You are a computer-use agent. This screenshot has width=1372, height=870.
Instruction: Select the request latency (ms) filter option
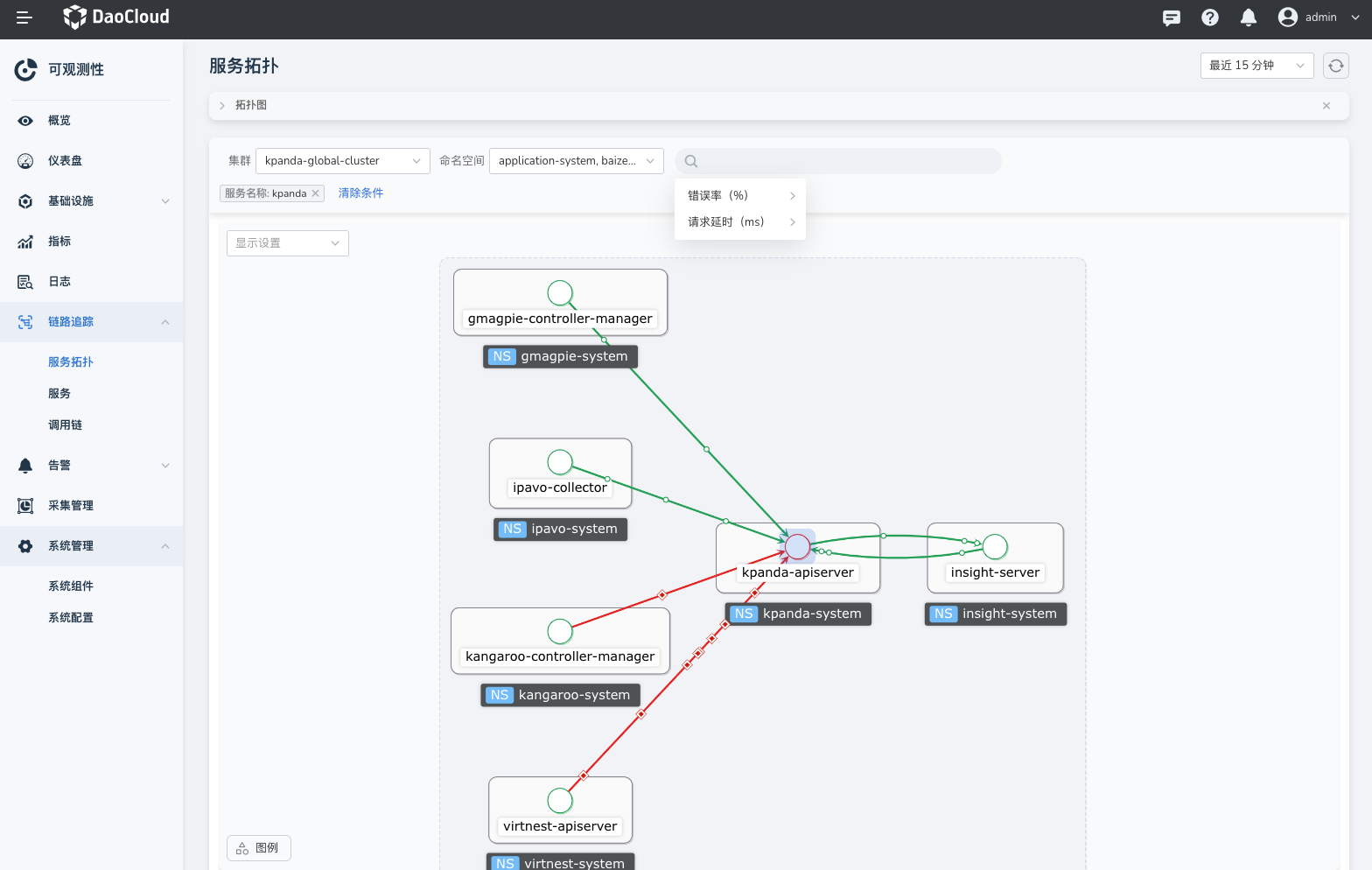[x=739, y=222]
